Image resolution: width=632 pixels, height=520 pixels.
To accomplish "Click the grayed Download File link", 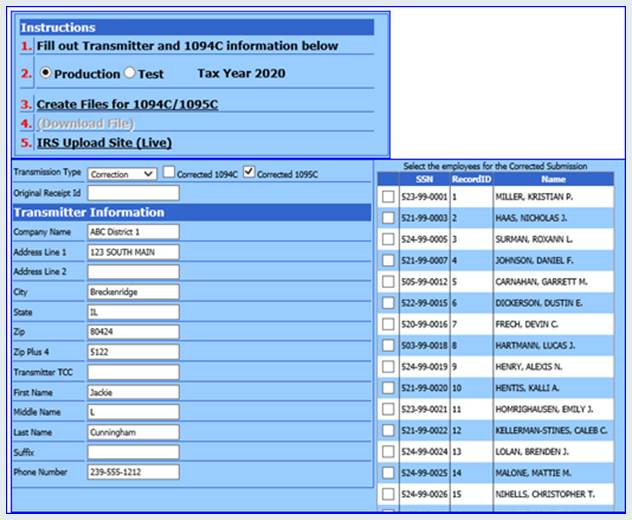I will 85,123.
